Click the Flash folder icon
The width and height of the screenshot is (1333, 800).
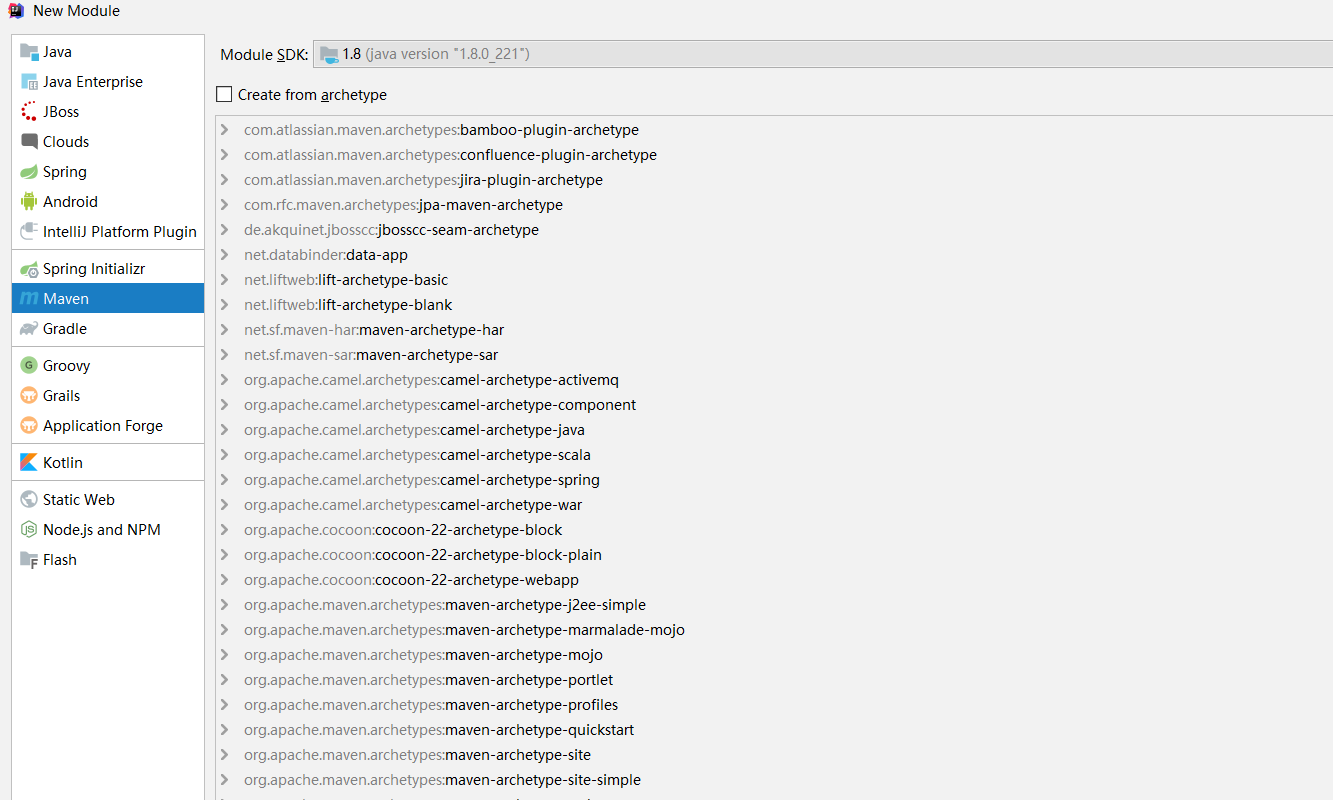[x=29, y=560]
